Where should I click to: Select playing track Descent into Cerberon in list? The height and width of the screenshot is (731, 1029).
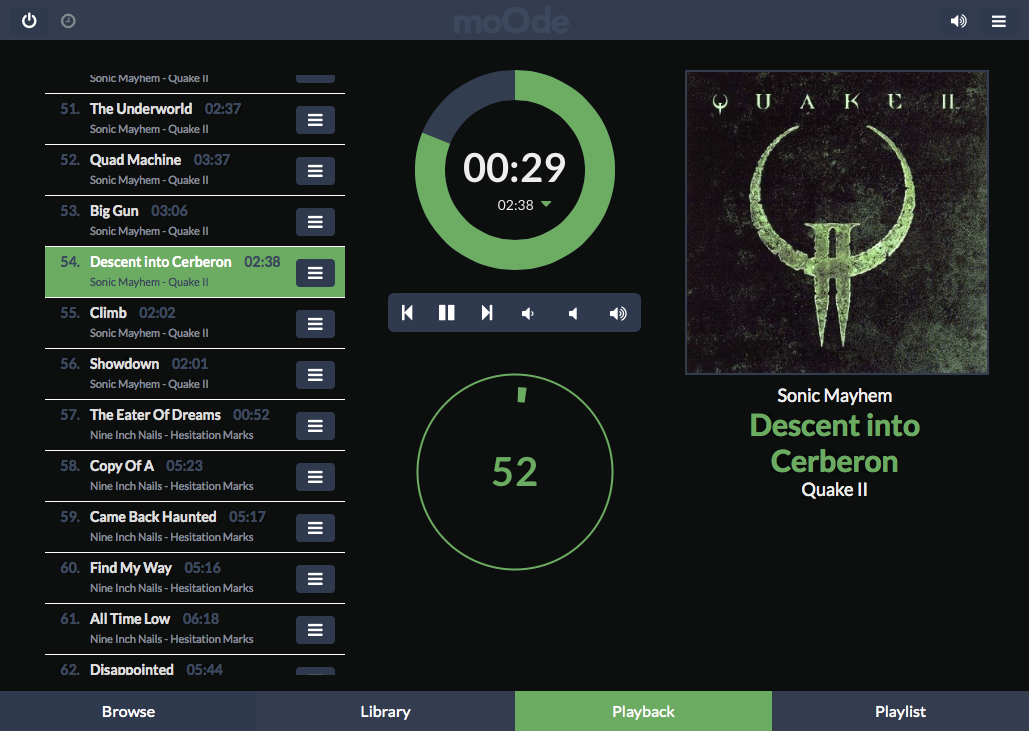point(195,272)
